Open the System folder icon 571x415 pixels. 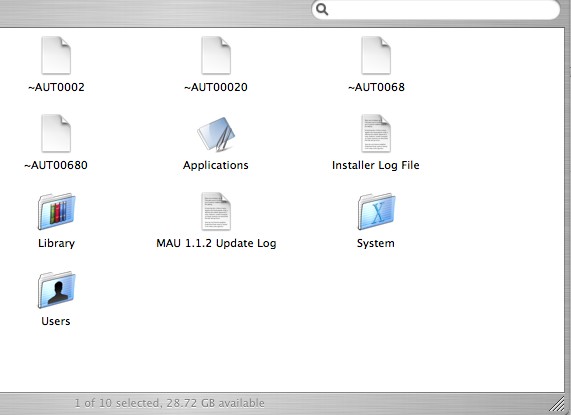(x=377, y=212)
